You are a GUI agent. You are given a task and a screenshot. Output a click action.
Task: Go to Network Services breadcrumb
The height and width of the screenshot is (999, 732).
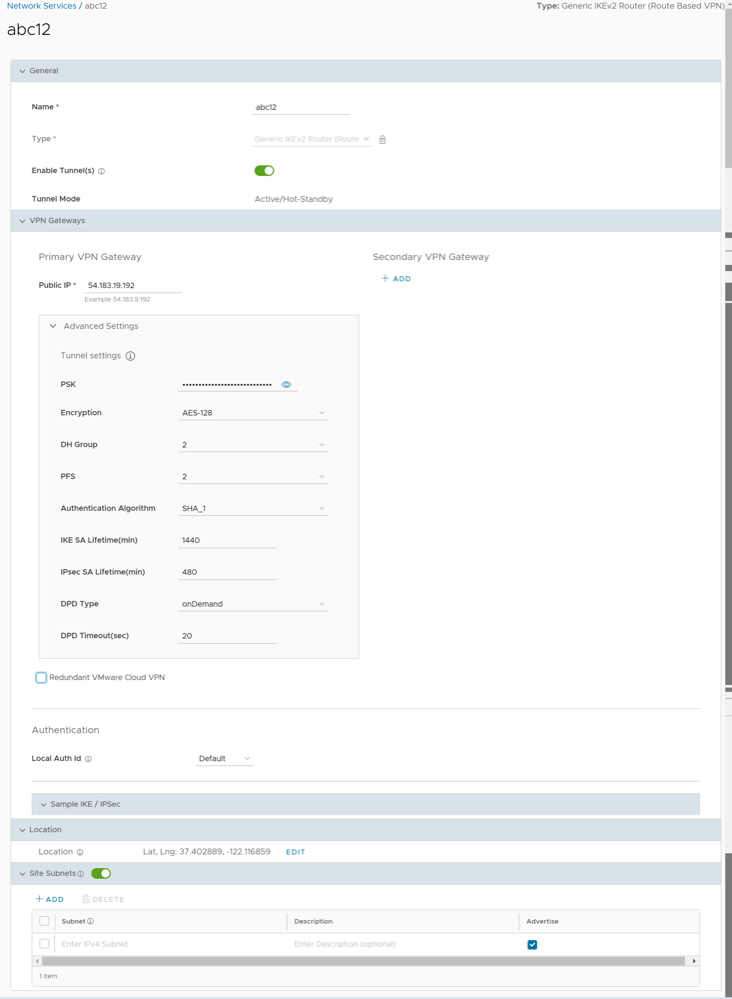[x=41, y=6]
